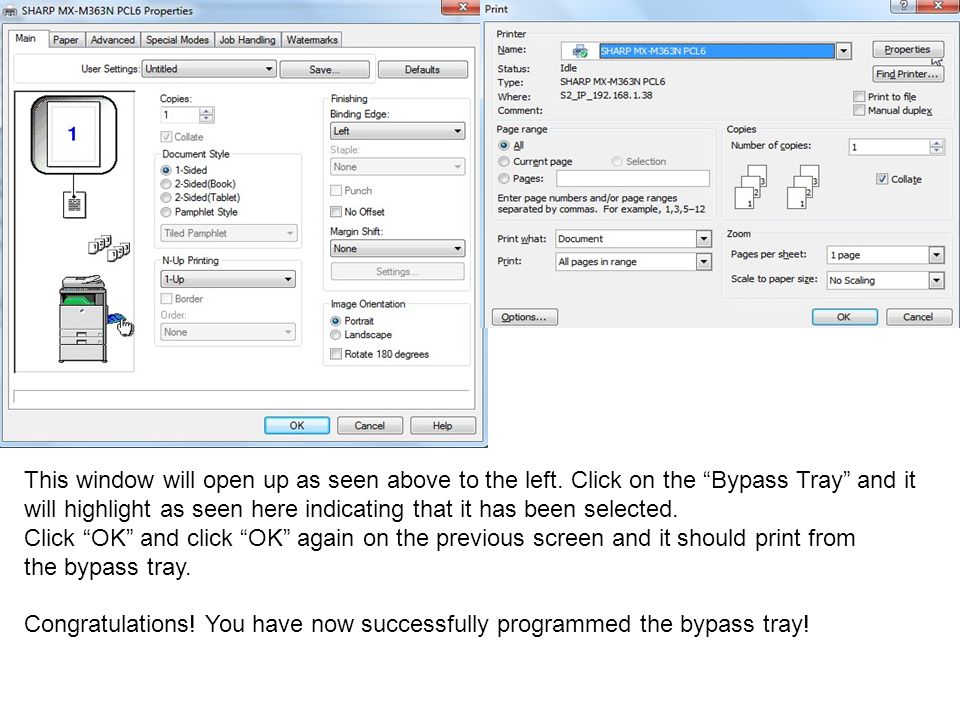This screenshot has width=960, height=720.
Task: Open the Special Modes tab
Action: [178, 40]
